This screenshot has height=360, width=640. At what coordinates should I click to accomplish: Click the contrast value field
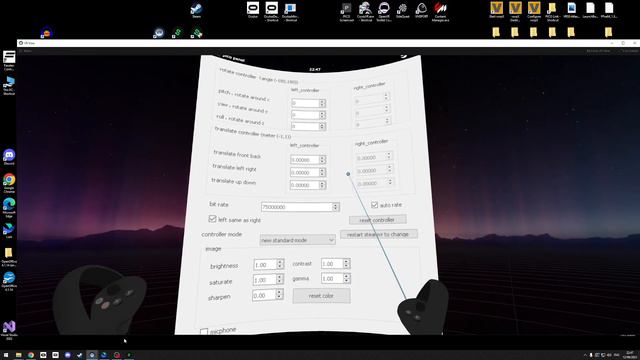coord(332,264)
